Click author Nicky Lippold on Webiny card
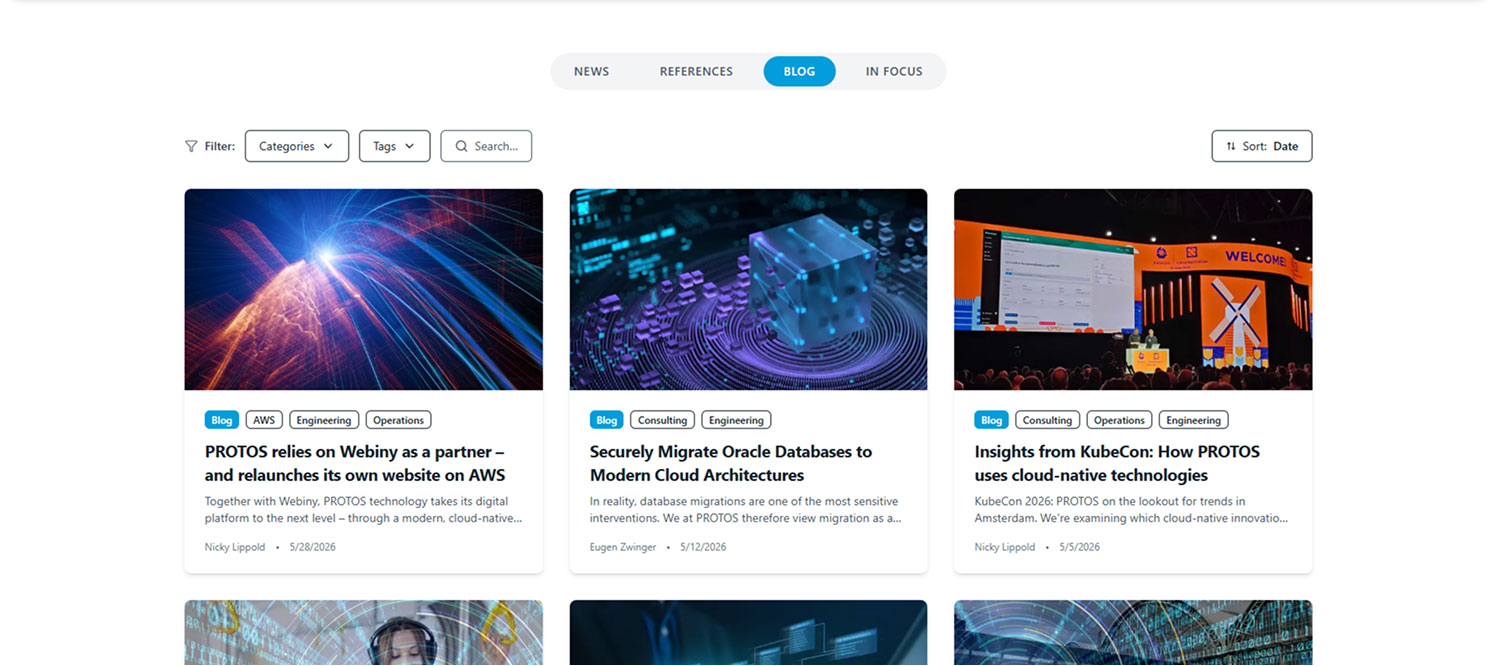This screenshot has width=1499, height=666. [x=235, y=547]
